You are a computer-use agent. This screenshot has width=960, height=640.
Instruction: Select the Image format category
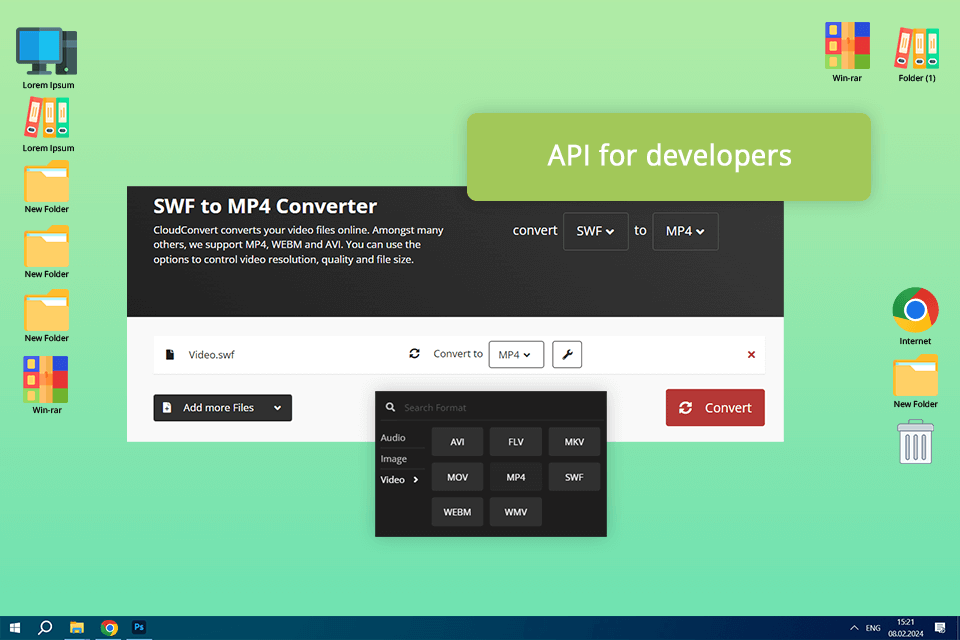(x=394, y=459)
